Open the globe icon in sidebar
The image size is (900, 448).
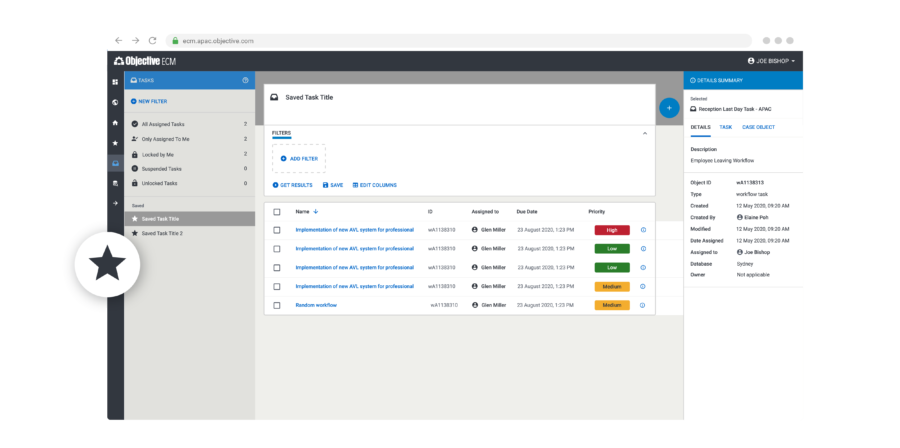pyautogui.click(x=115, y=103)
